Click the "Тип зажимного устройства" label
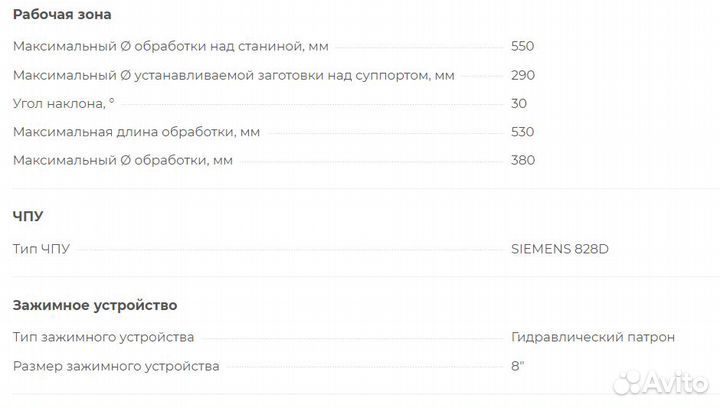 [x=104, y=337]
